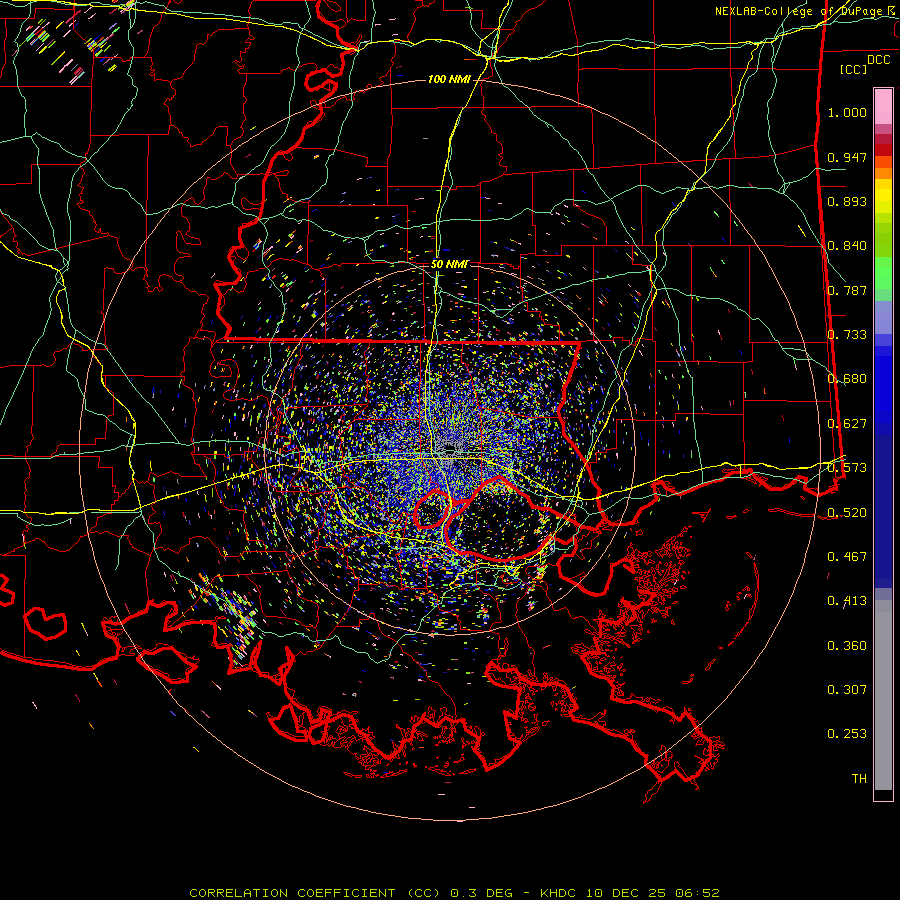The height and width of the screenshot is (900, 900).
Task: Click the 0.573 scale value
Action: [x=847, y=468]
